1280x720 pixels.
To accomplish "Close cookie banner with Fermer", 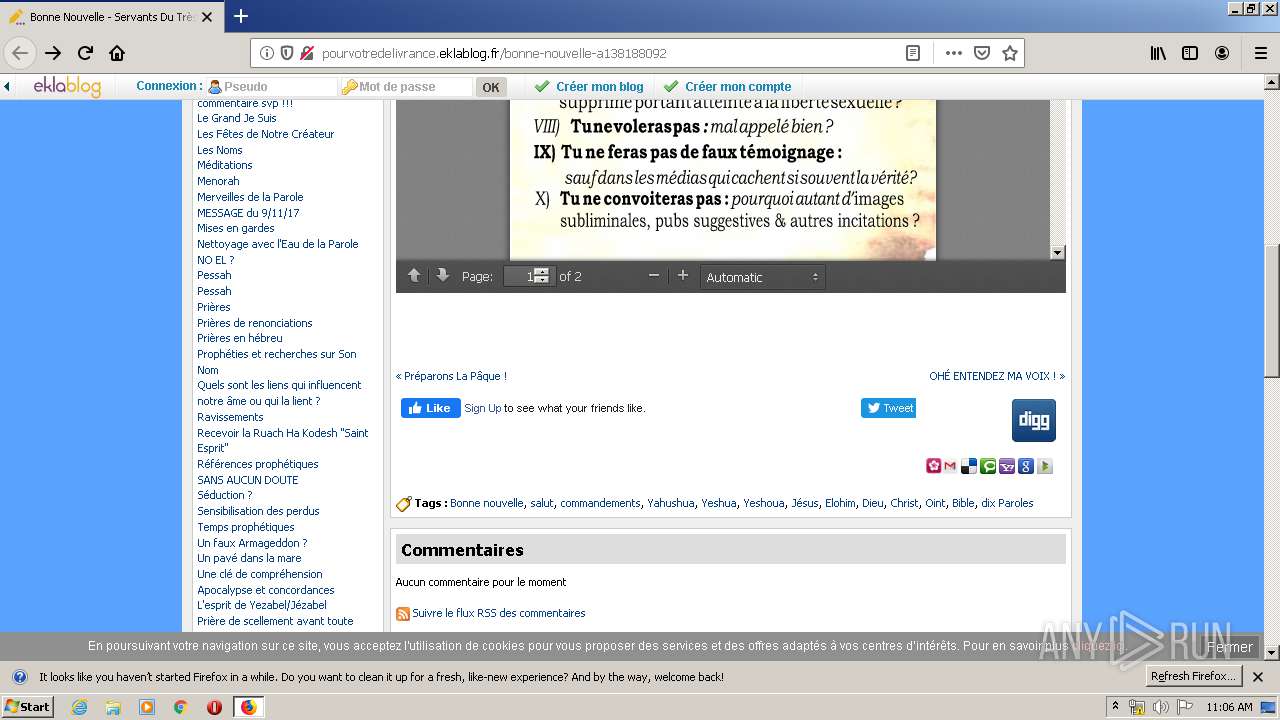I will pyautogui.click(x=1229, y=647).
